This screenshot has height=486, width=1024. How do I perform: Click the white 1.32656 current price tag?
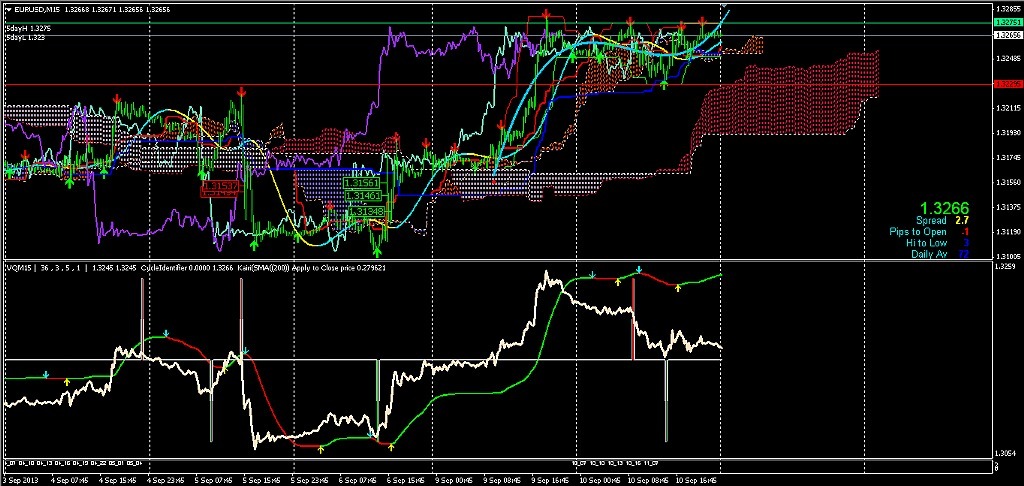pos(1006,35)
